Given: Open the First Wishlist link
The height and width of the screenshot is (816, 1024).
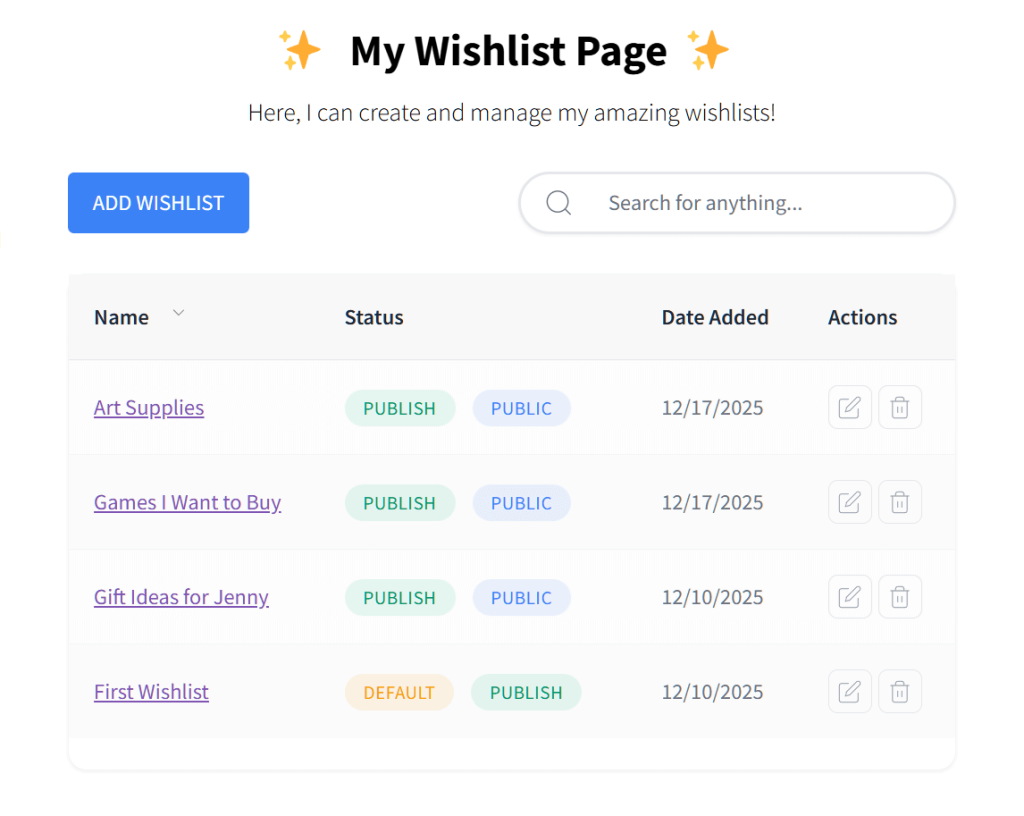Looking at the screenshot, I should point(151,691).
